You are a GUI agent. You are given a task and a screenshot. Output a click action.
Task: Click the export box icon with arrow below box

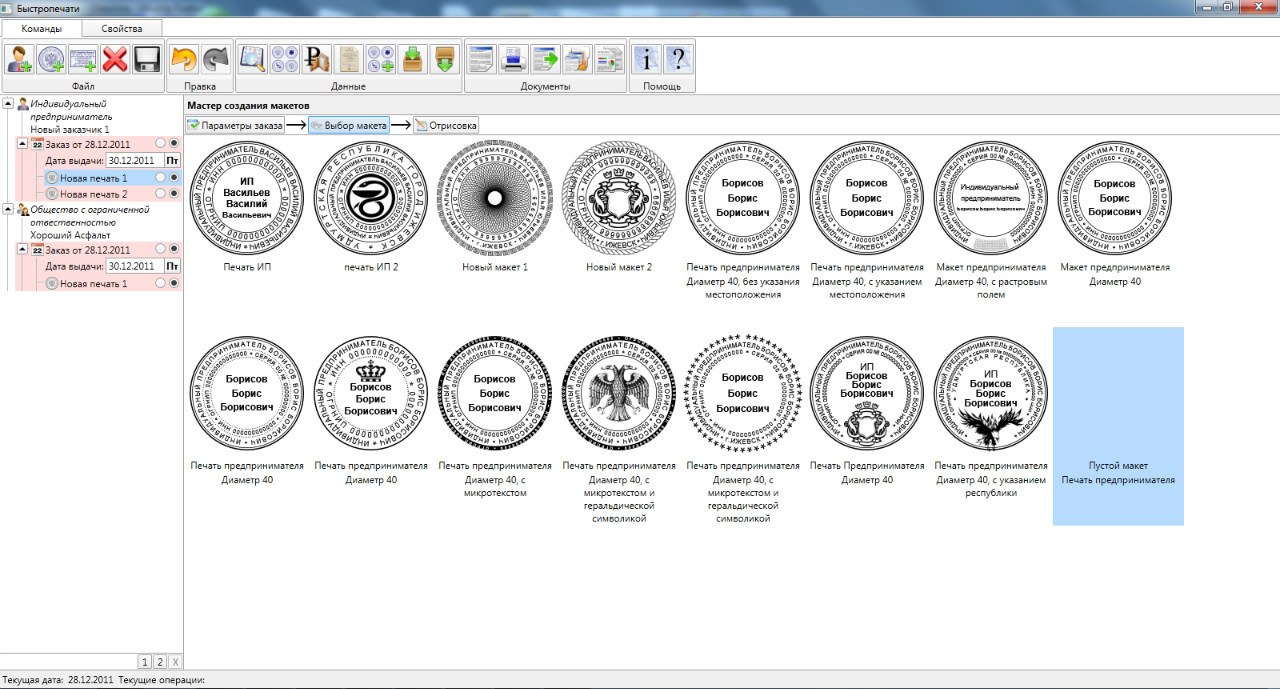click(x=445, y=59)
